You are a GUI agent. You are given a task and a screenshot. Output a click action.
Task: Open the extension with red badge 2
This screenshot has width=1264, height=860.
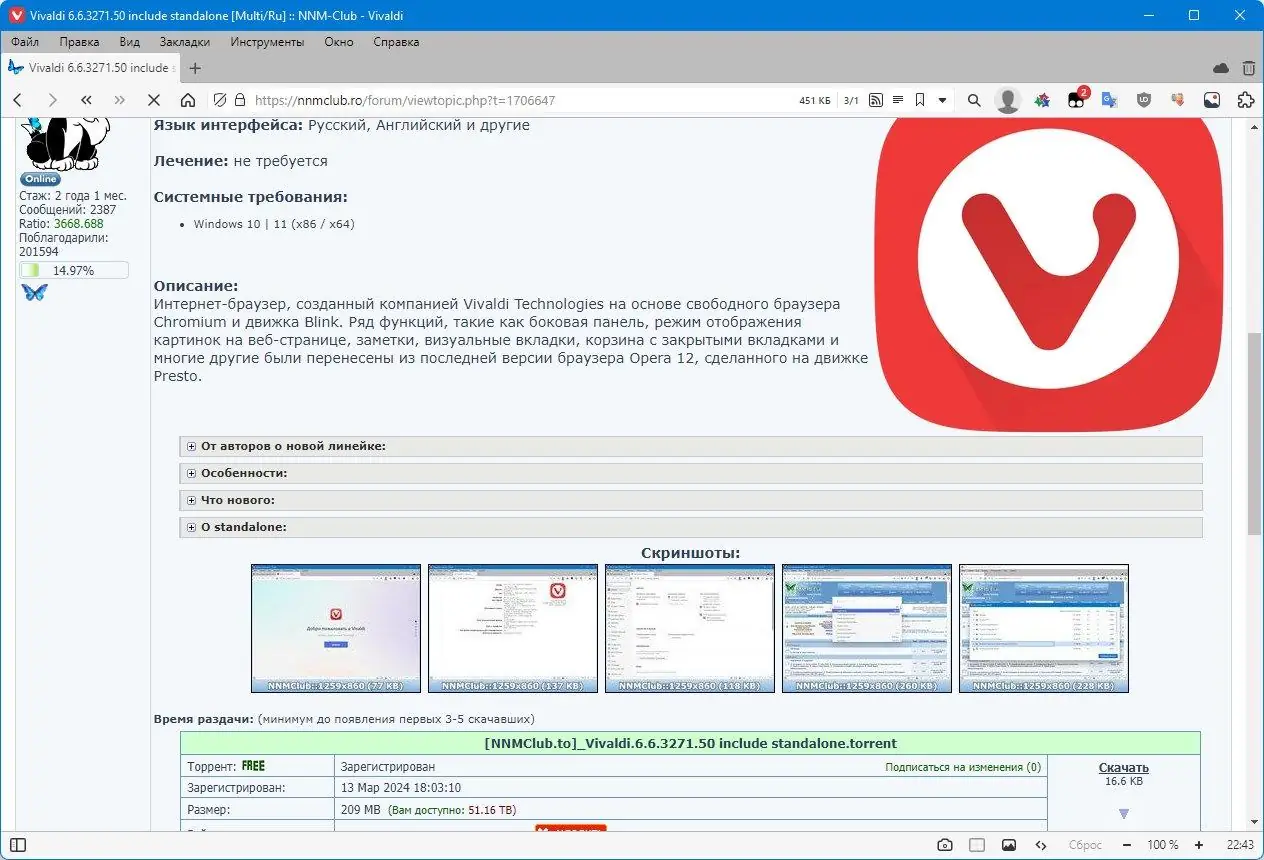pos(1077,99)
